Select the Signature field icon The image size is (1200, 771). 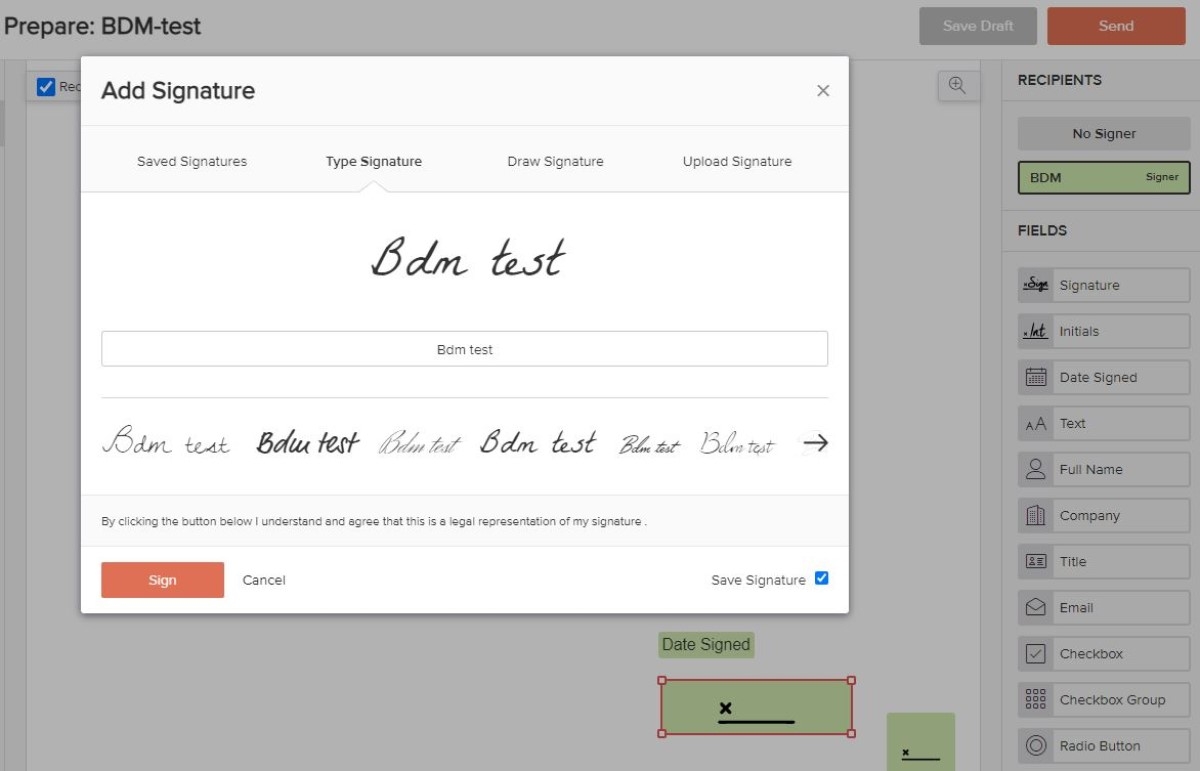pyautogui.click(x=1035, y=285)
